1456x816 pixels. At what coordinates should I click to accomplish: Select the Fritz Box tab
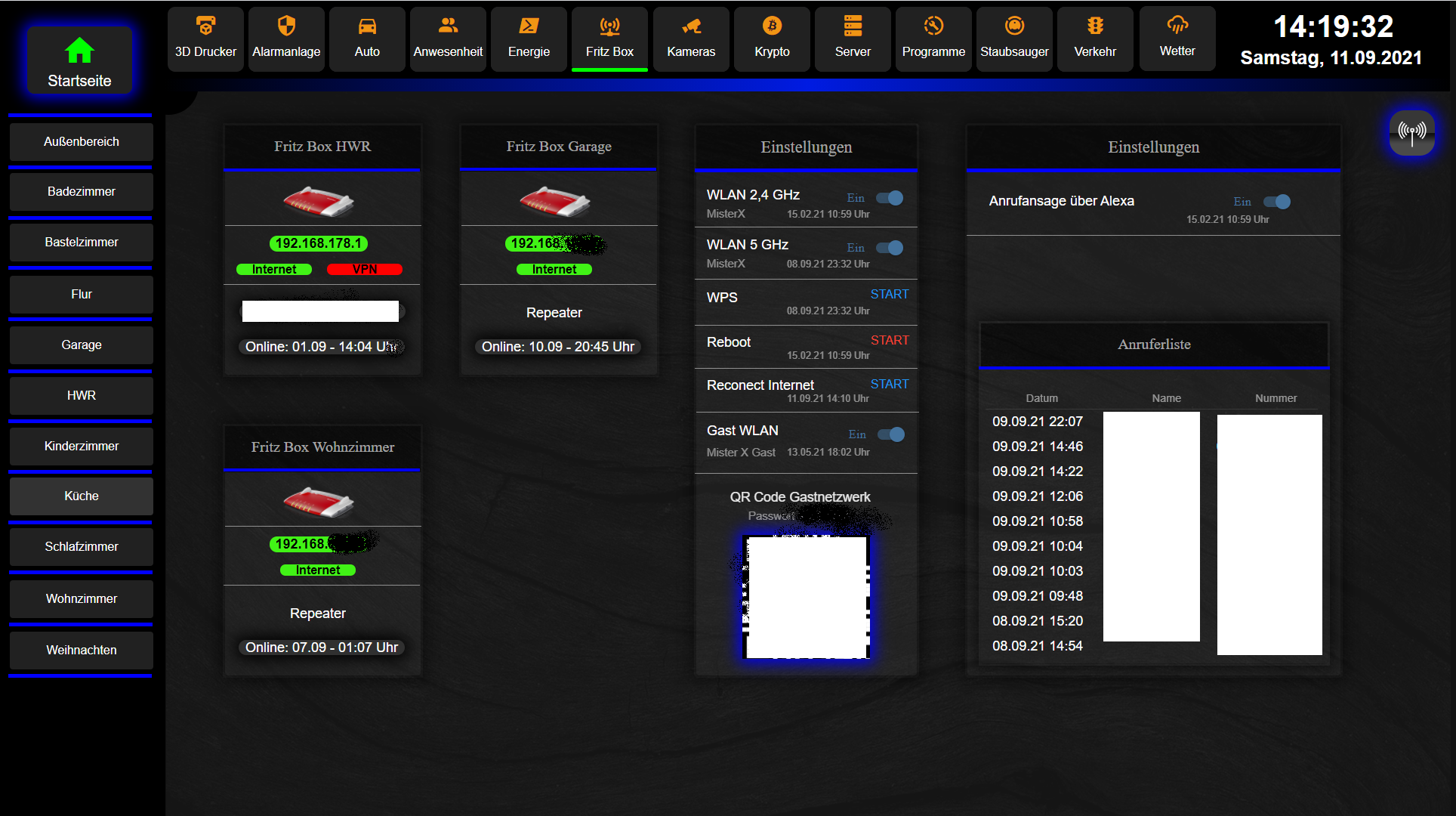click(x=609, y=39)
